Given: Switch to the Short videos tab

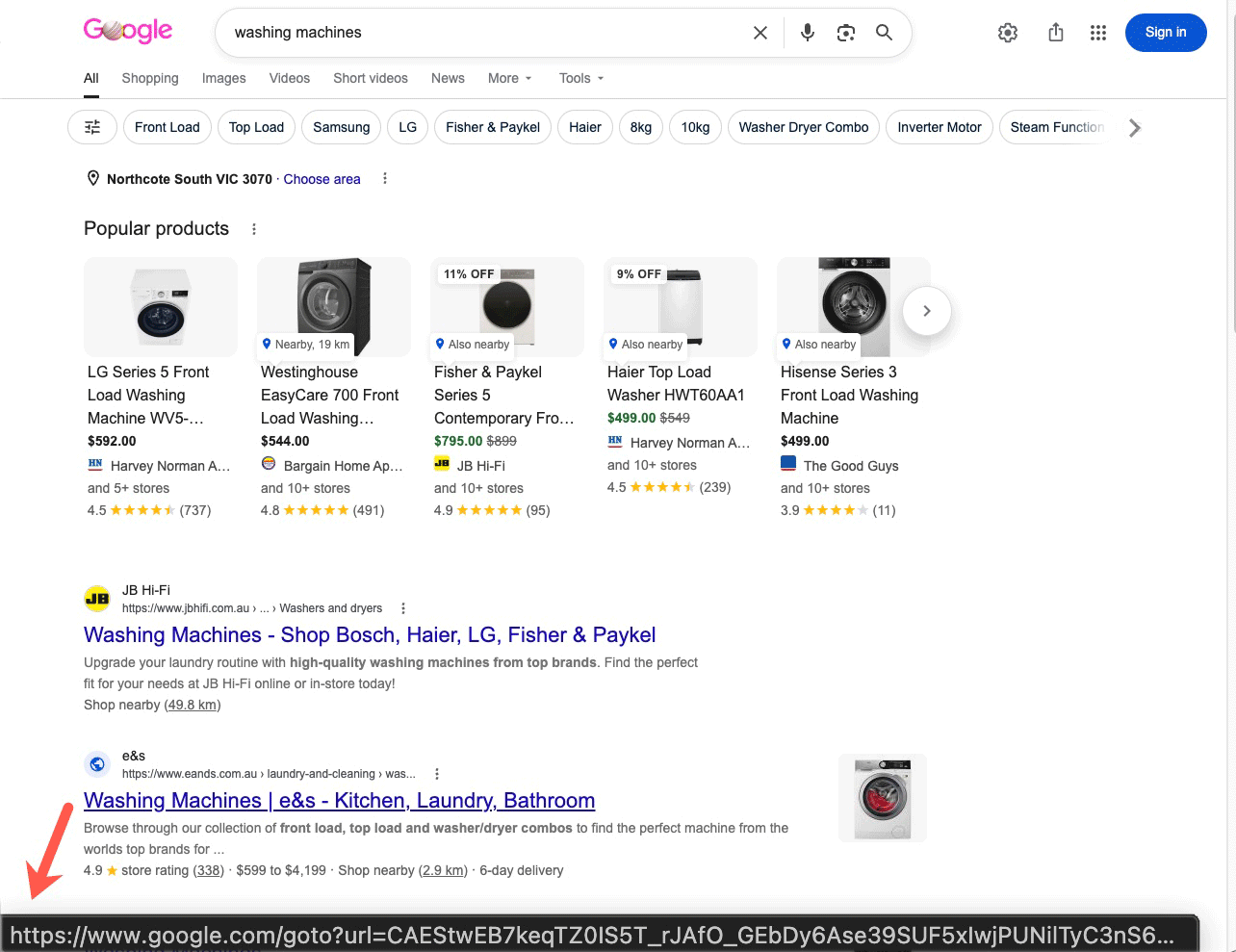Looking at the screenshot, I should [x=371, y=78].
